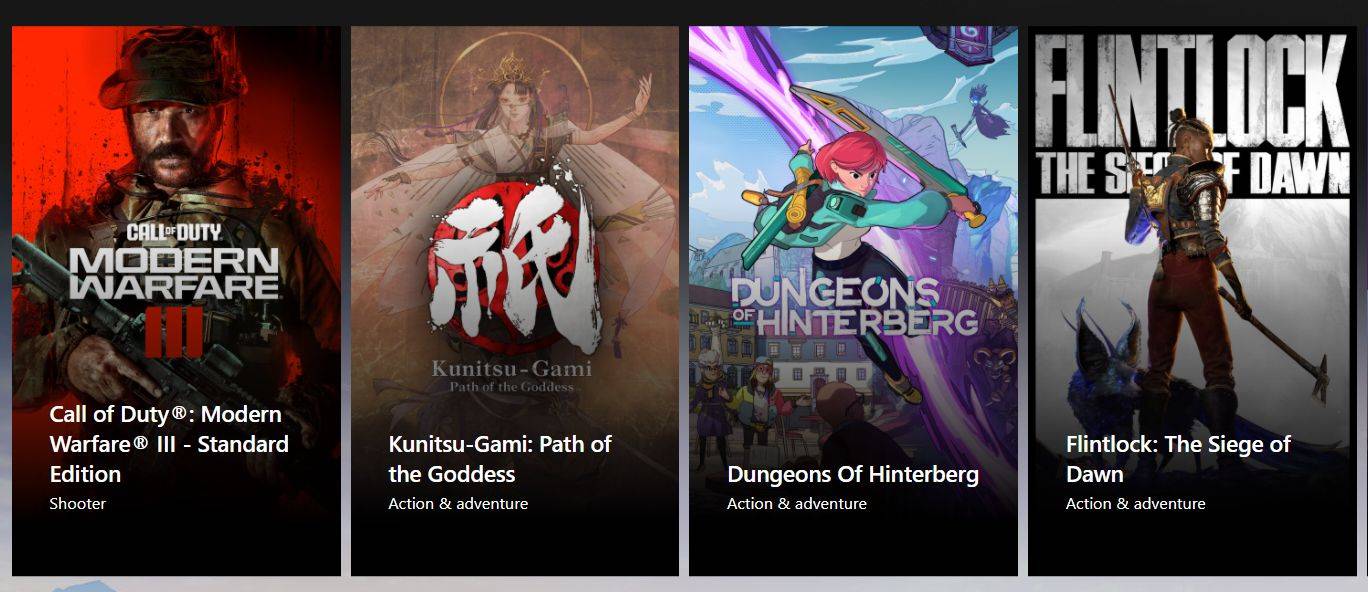Screen dimensions: 1368x592
Task: Select the Dungeons Of Hinterberg title text
Action: pyautogui.click(x=853, y=474)
